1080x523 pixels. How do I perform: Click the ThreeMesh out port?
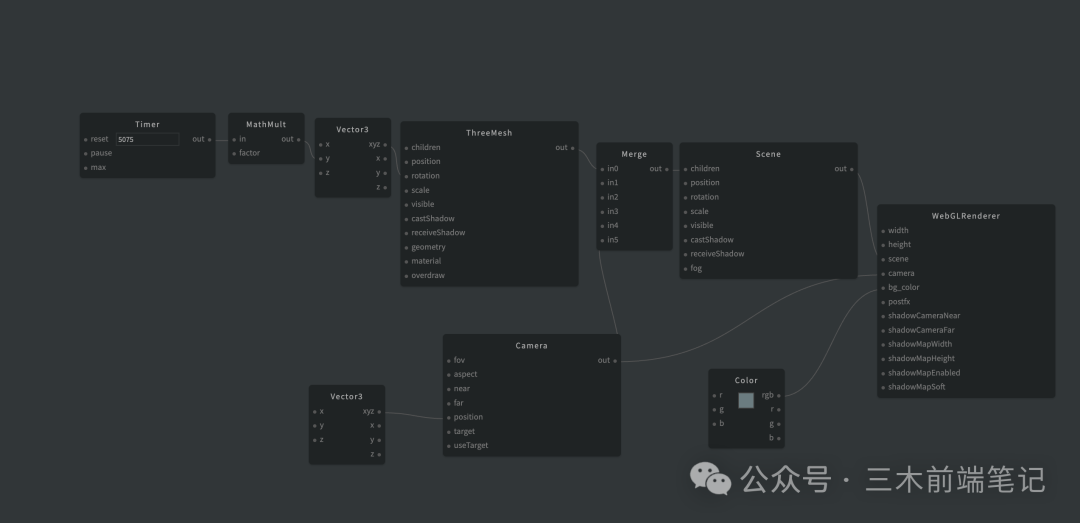click(x=572, y=148)
